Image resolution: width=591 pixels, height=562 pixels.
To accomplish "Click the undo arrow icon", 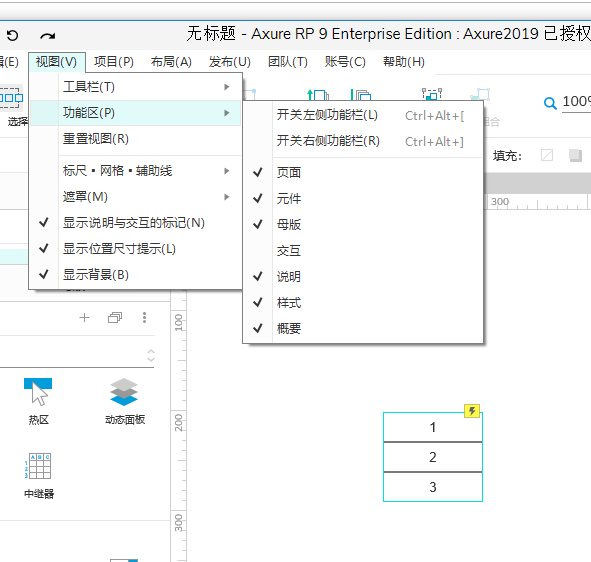I will click(12, 35).
